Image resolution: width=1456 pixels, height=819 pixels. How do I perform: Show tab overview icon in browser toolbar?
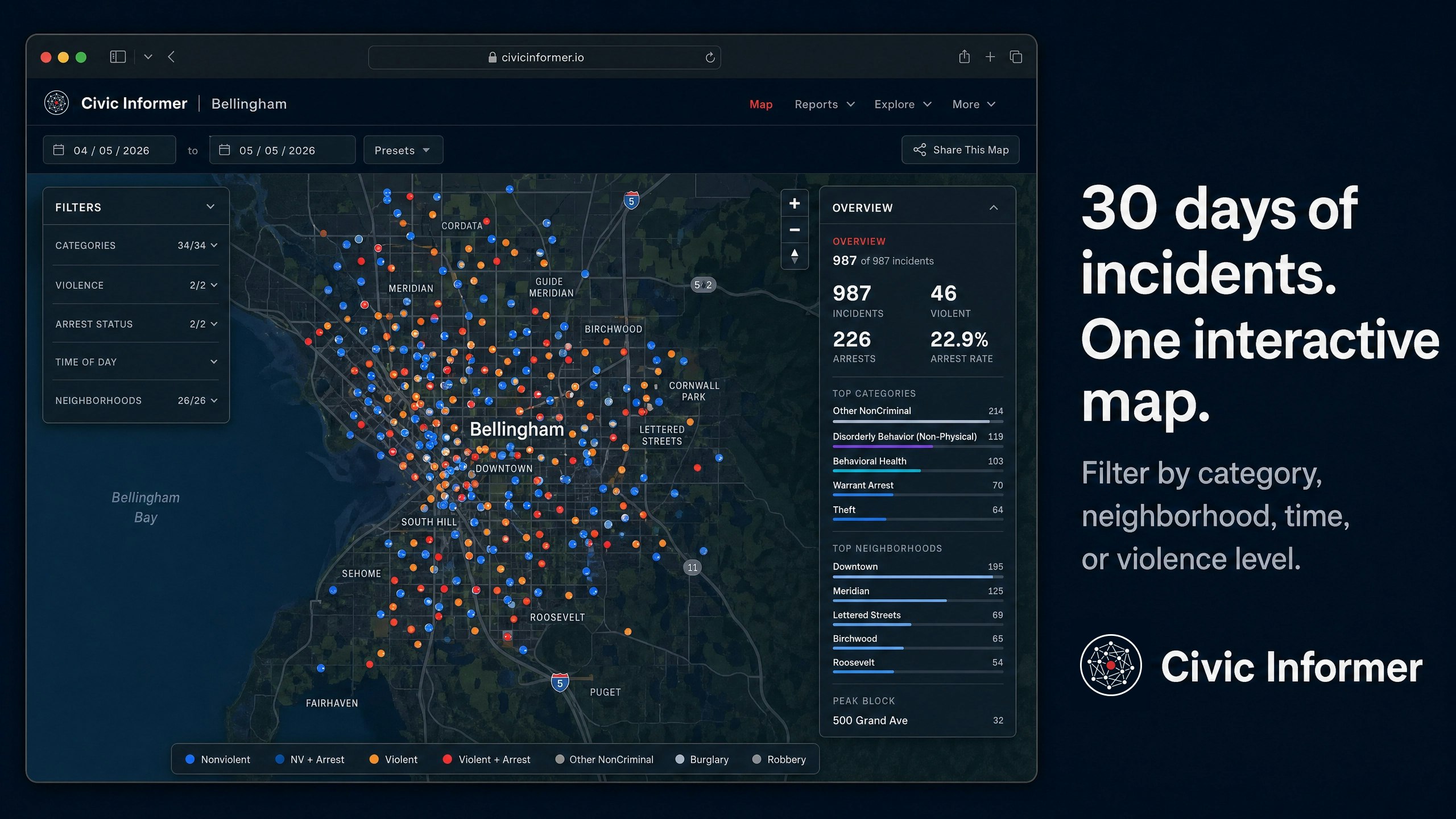pyautogui.click(x=1016, y=57)
